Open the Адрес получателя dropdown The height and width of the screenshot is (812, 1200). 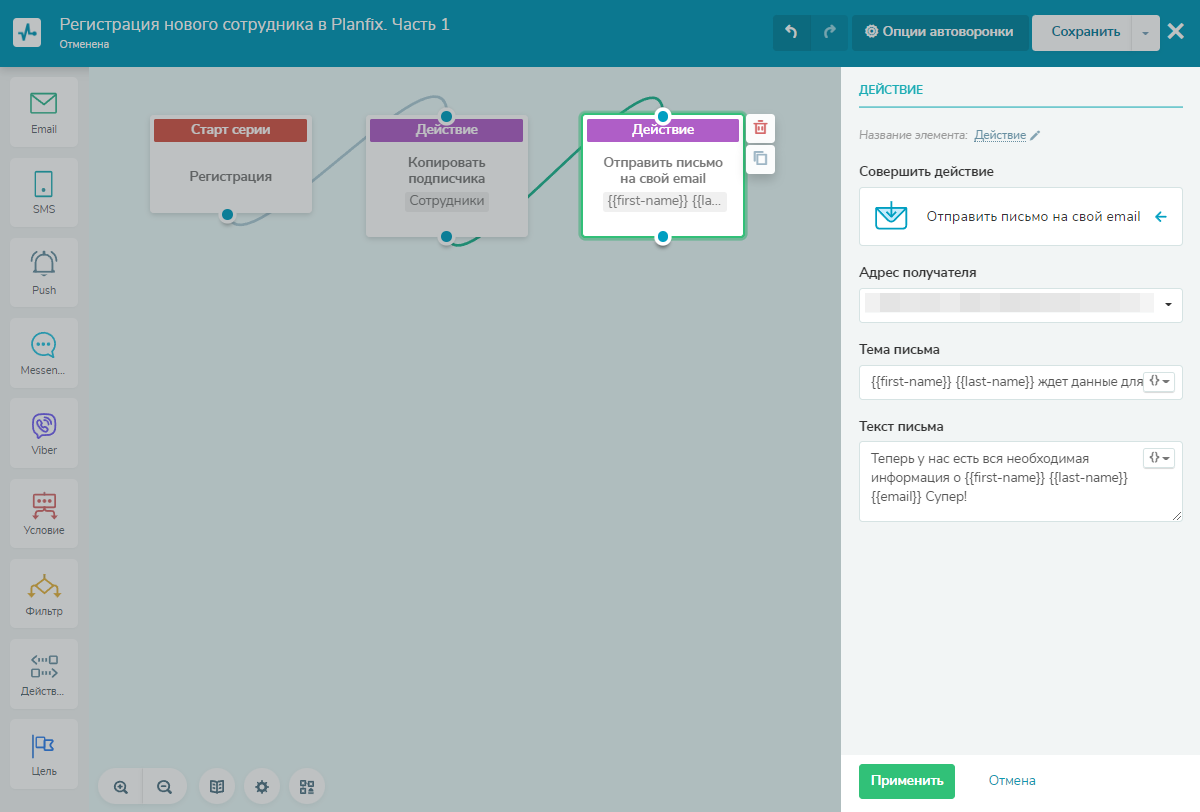[x=1021, y=304]
